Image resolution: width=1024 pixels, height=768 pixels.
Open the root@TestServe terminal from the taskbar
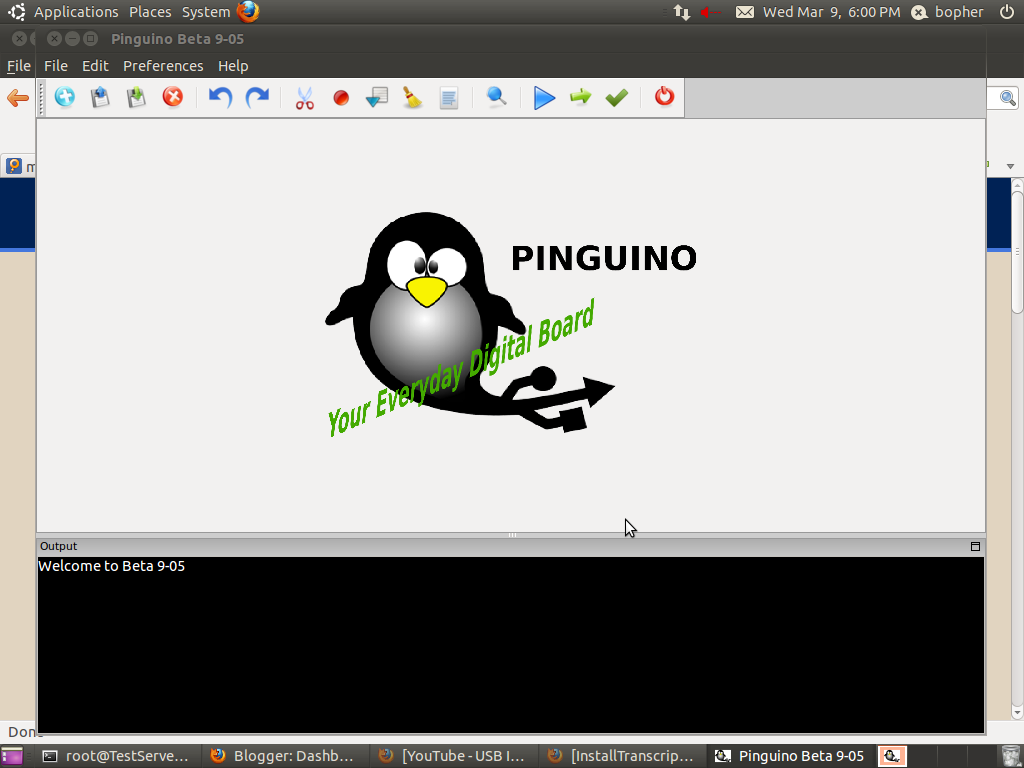click(118, 756)
